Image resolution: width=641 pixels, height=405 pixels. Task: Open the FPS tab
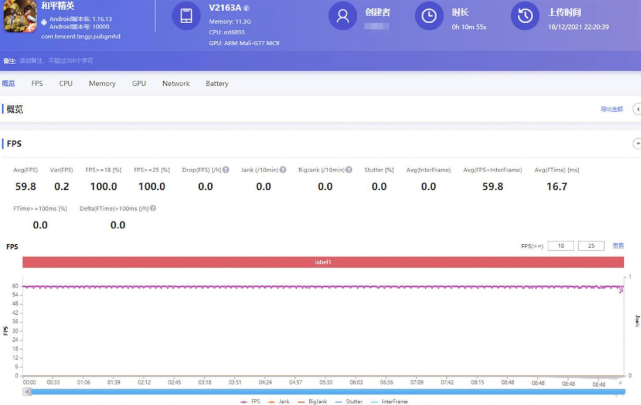click(37, 84)
